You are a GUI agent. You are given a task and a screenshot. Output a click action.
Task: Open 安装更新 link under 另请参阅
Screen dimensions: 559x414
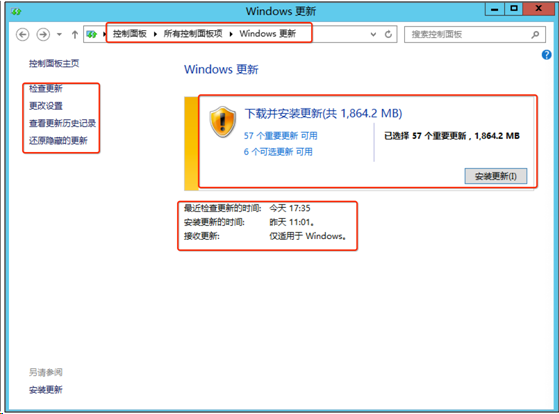[x=46, y=390]
